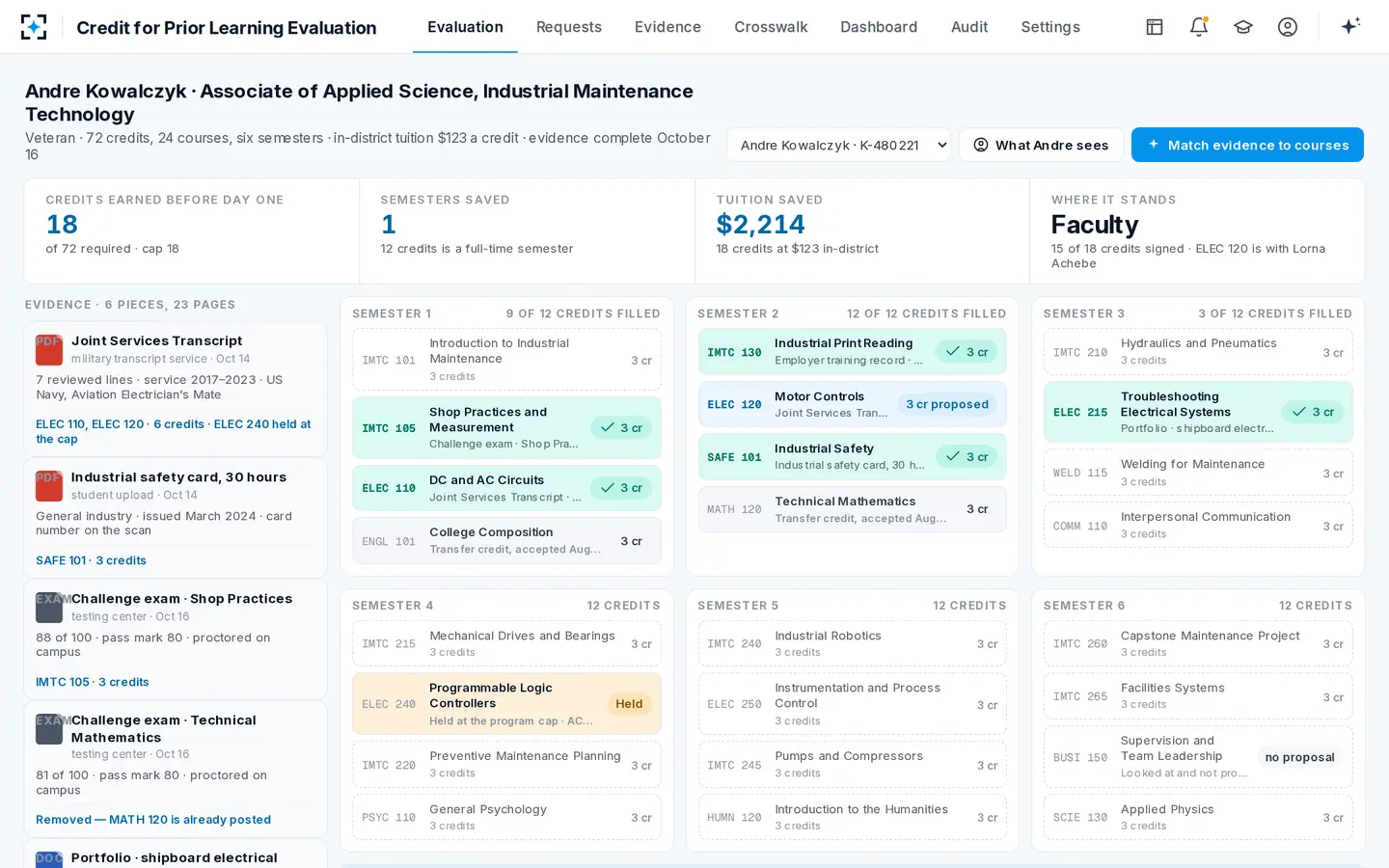Click the Technical Mathematics exam icon
1389x868 pixels.
(x=49, y=728)
